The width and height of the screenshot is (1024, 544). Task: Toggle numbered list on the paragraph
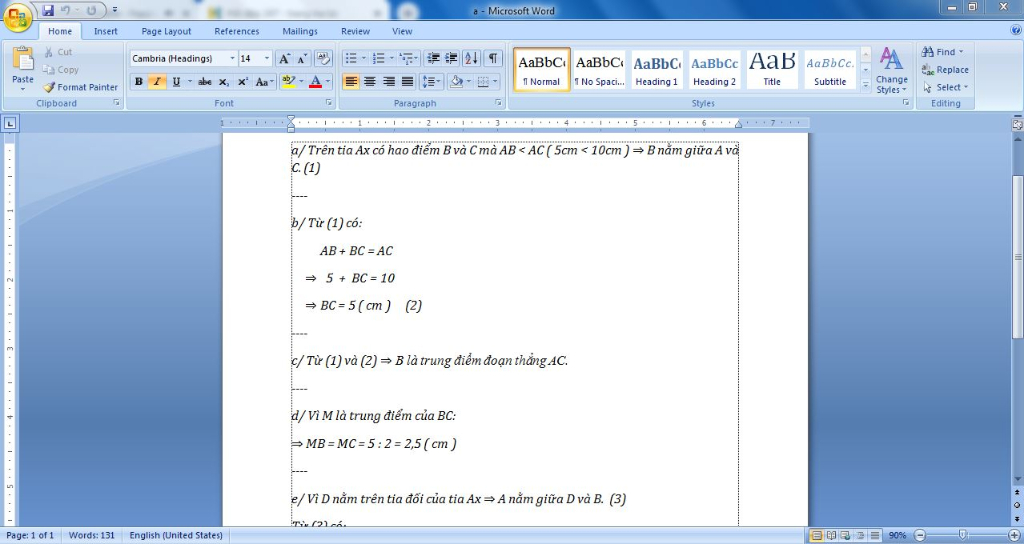pos(378,59)
